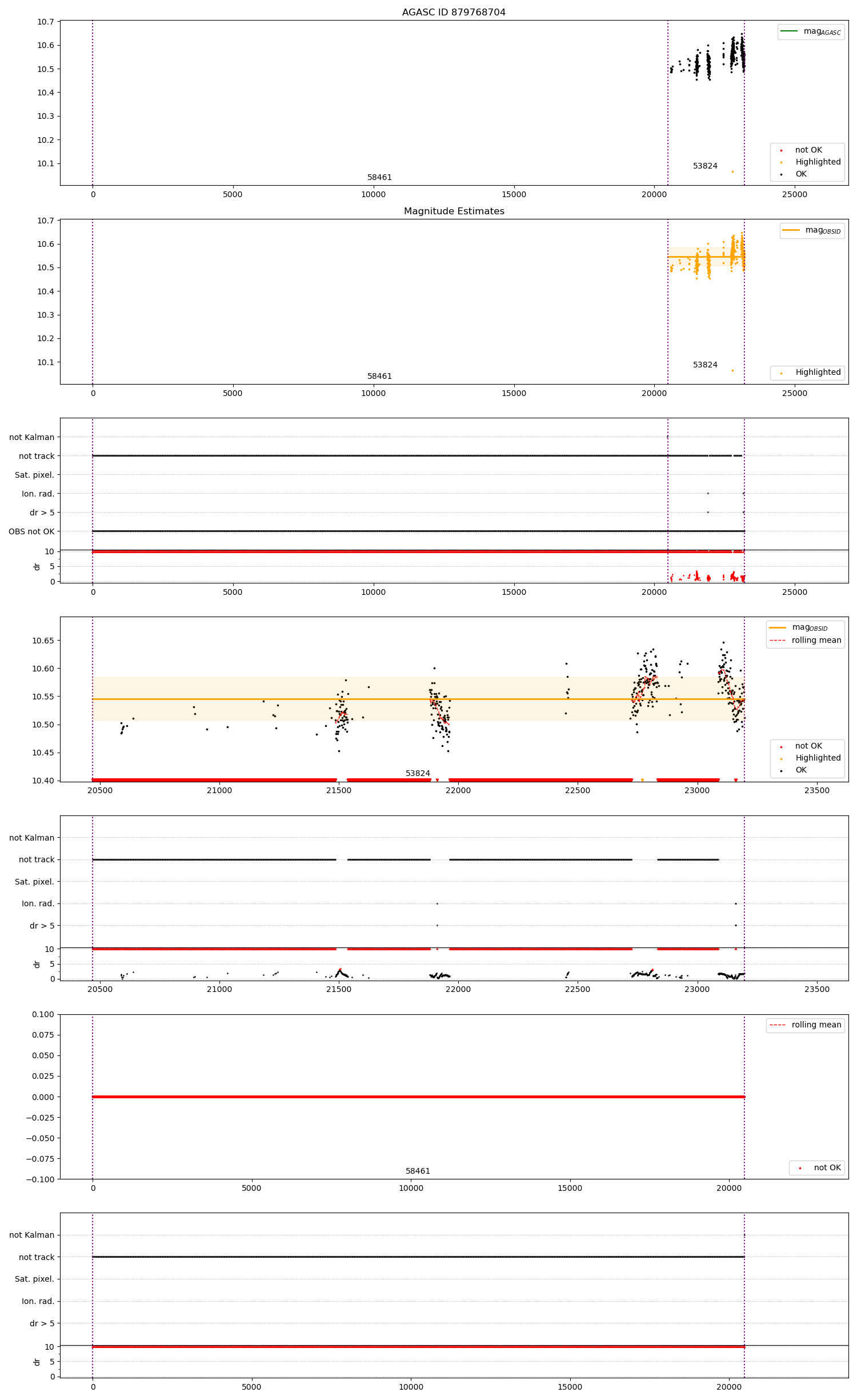The image size is (857, 1400).
Task: Click the −0.075 y-axis tick label
Action: (40, 1159)
